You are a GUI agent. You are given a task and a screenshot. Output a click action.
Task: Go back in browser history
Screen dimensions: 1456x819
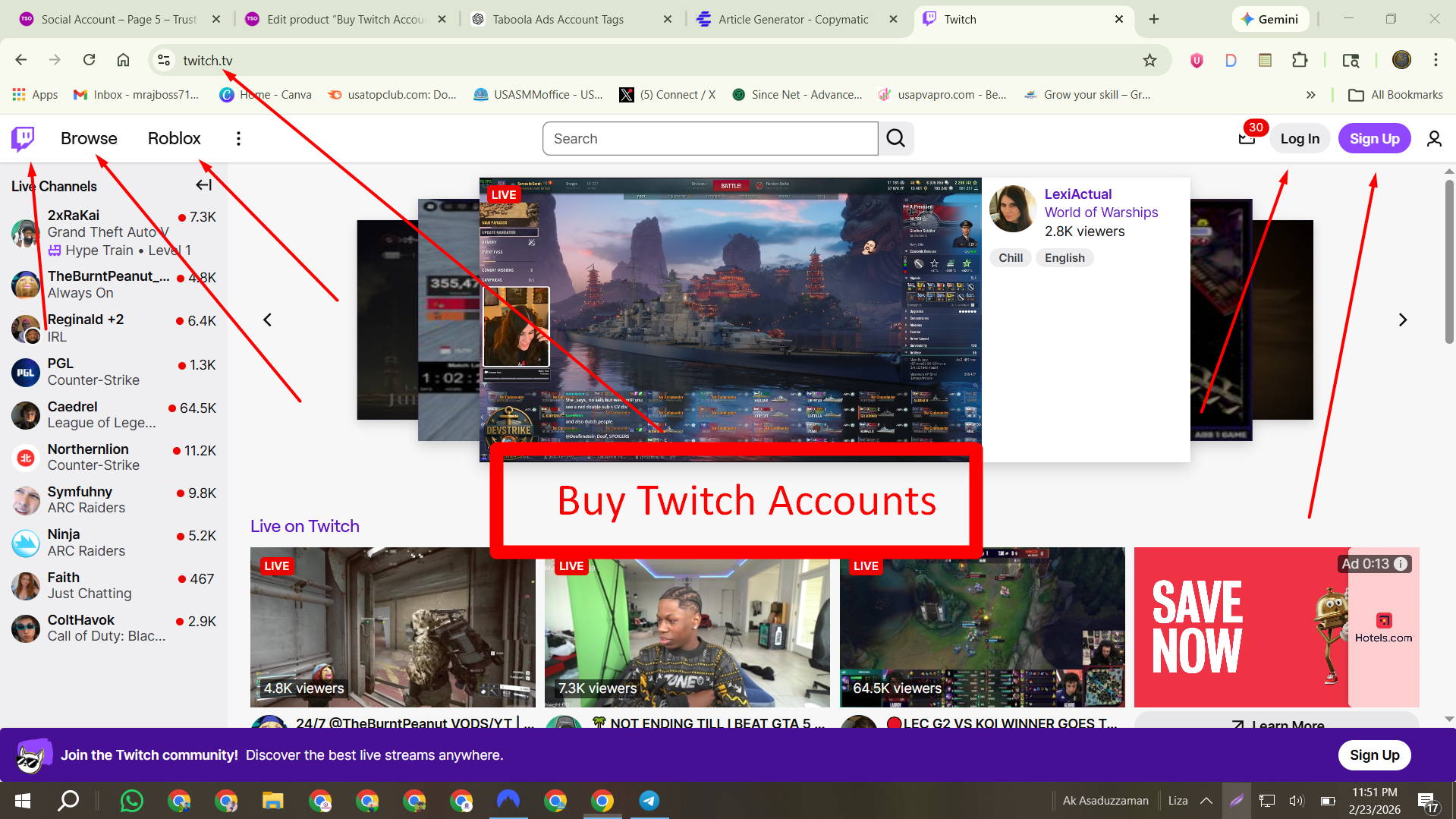(x=21, y=60)
